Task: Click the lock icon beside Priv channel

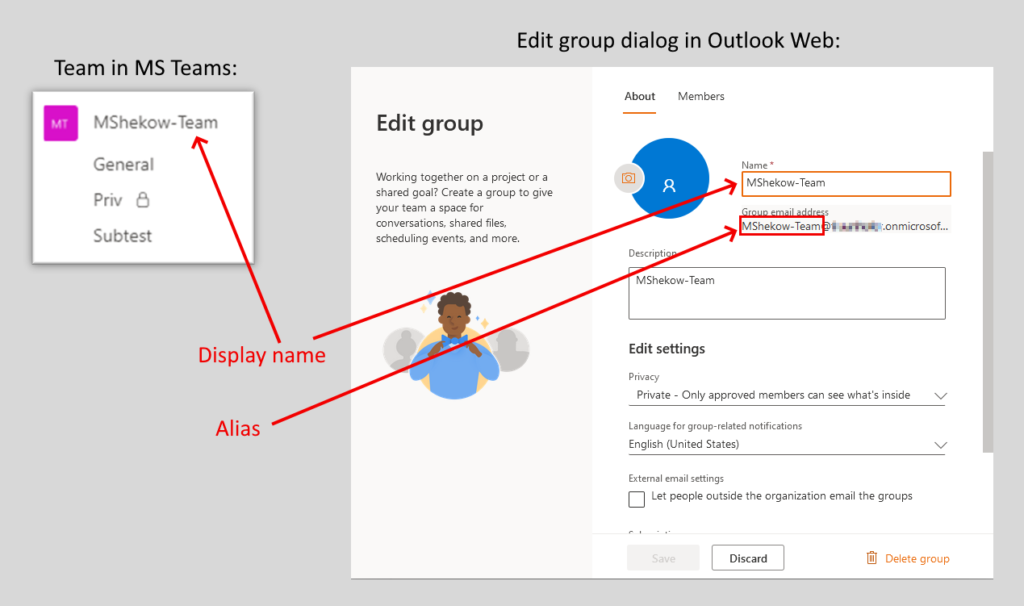Action: coord(142,200)
